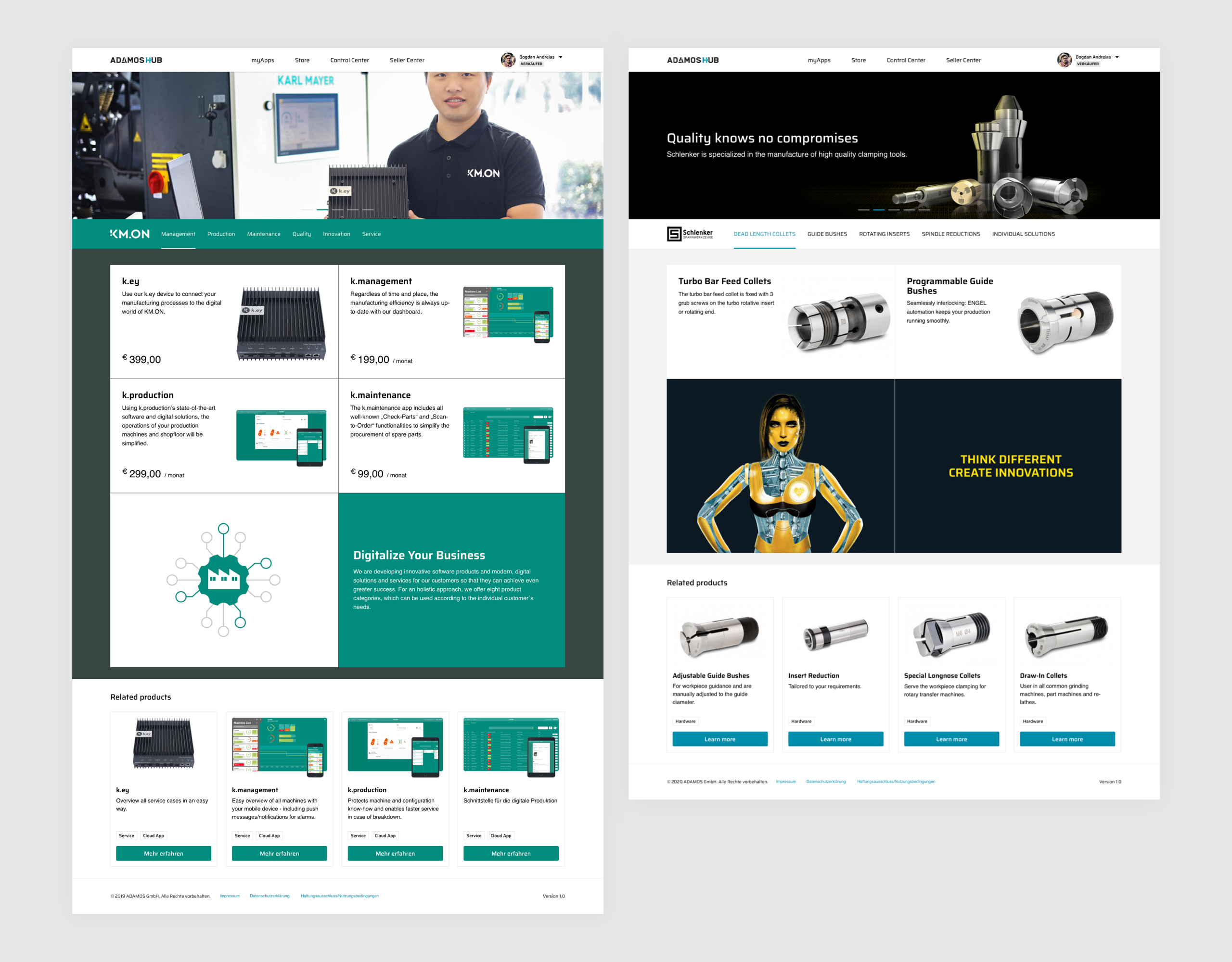Select the Production tab
The image size is (1232, 962).
(221, 234)
